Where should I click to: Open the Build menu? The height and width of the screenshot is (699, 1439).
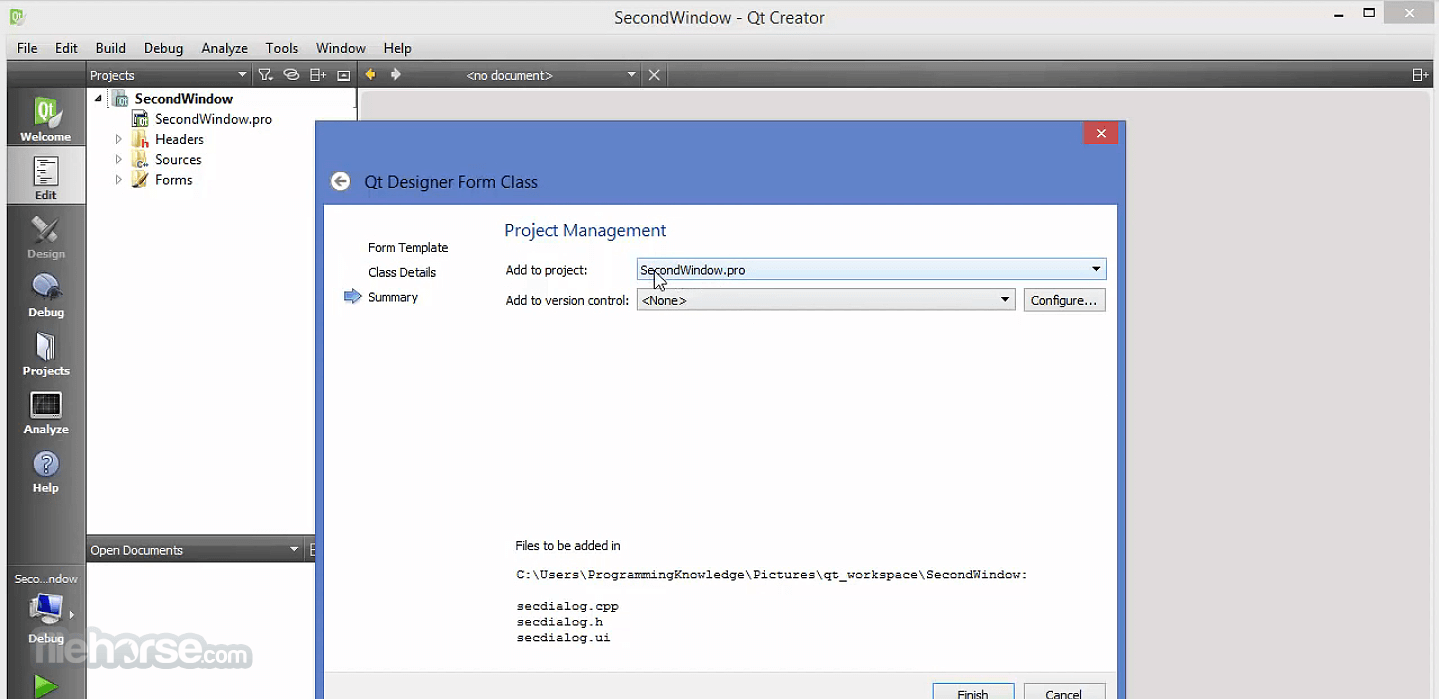pos(111,48)
